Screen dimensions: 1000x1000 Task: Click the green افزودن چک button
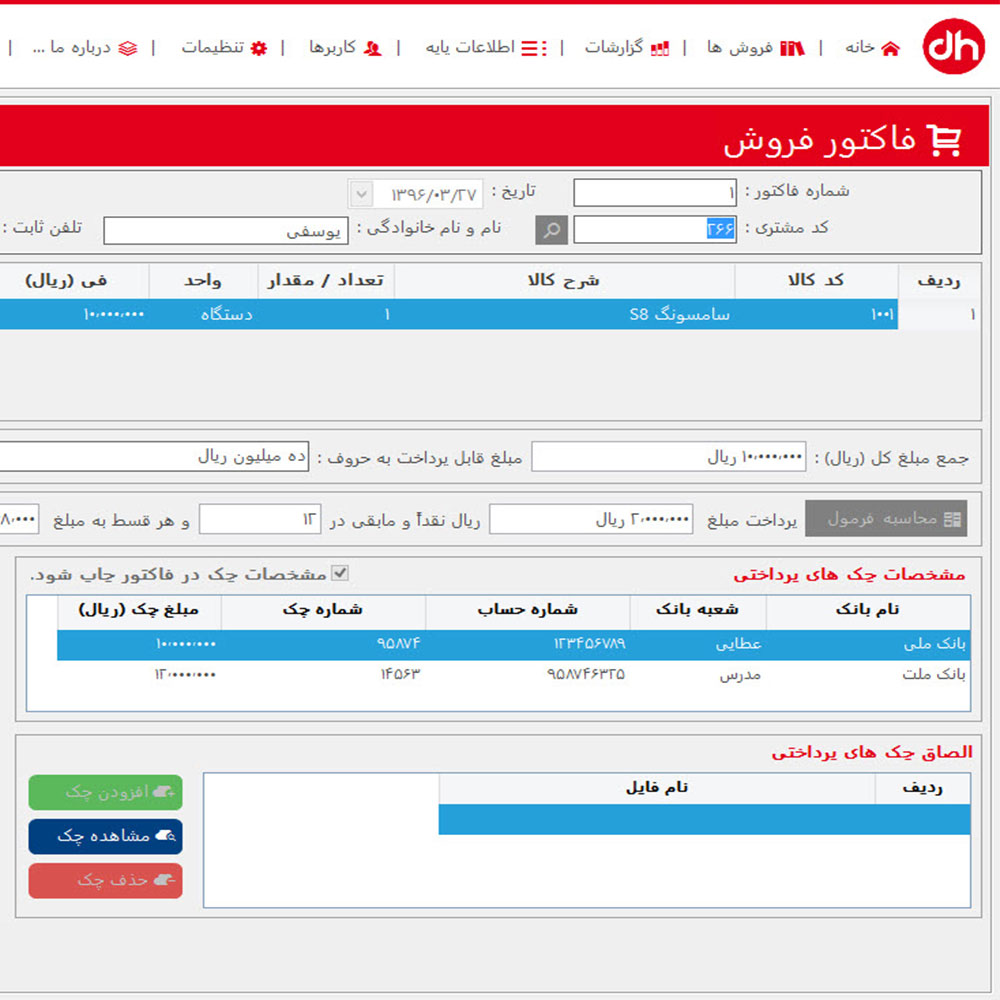tap(105, 792)
